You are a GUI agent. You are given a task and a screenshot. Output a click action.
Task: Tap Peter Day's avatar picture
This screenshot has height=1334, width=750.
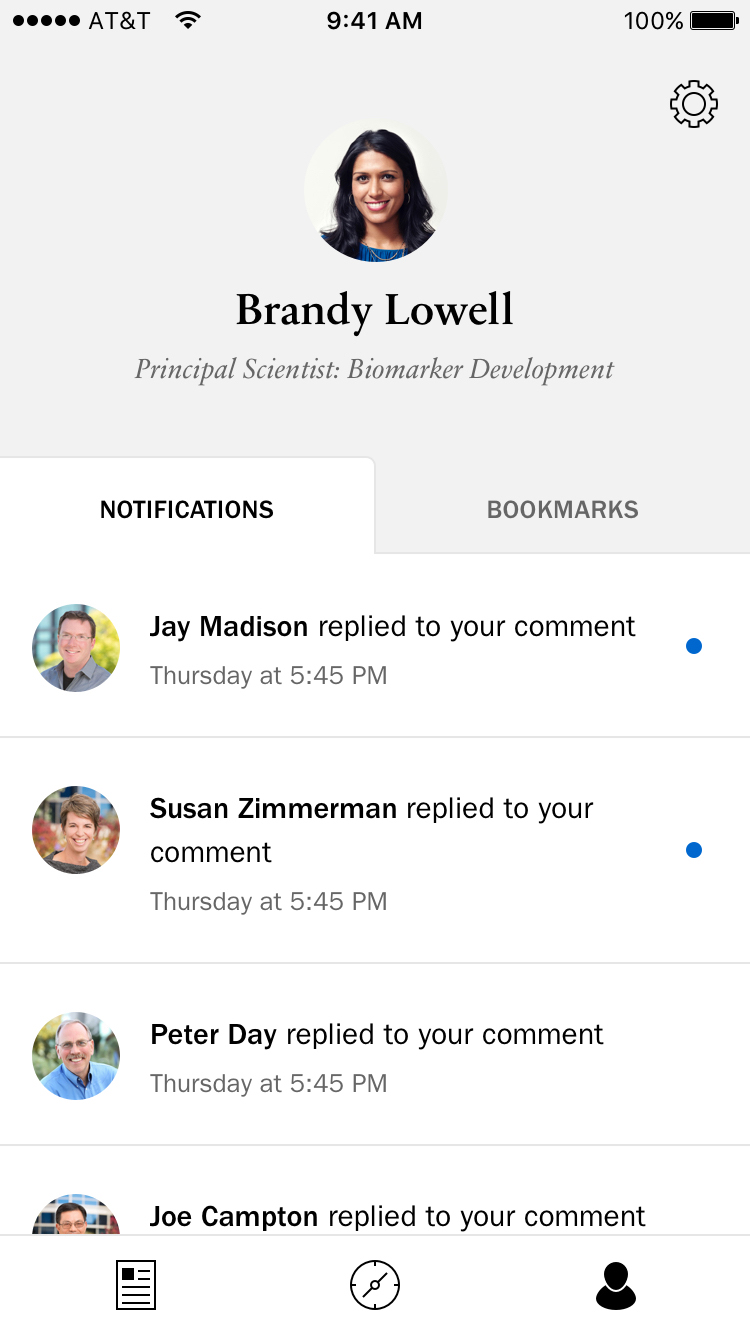coord(76,1056)
